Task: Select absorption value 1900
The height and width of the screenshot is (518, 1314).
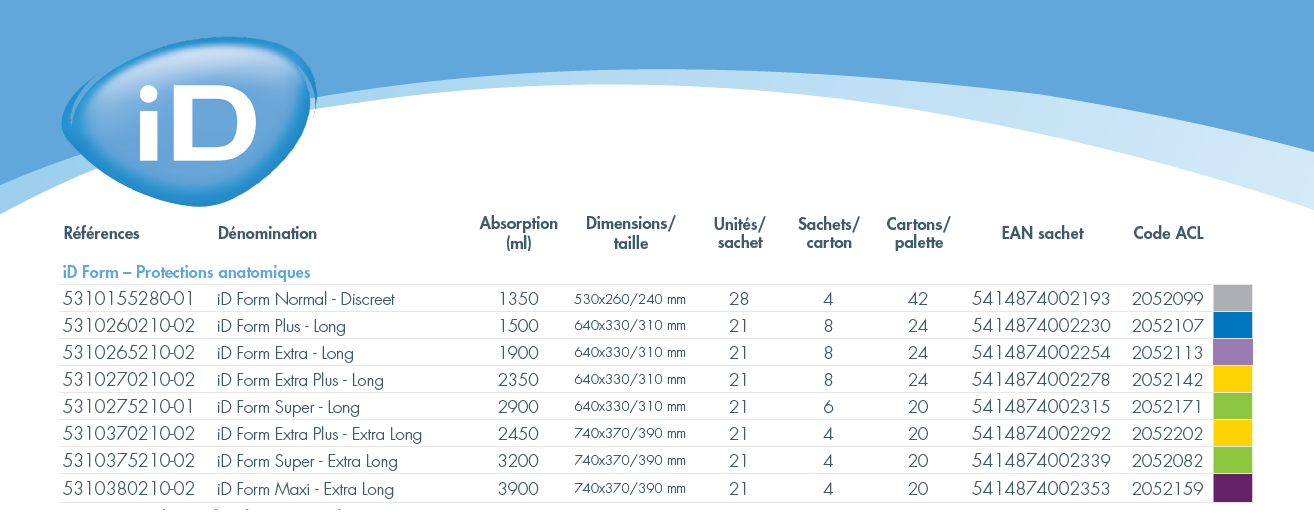Action: [519, 353]
